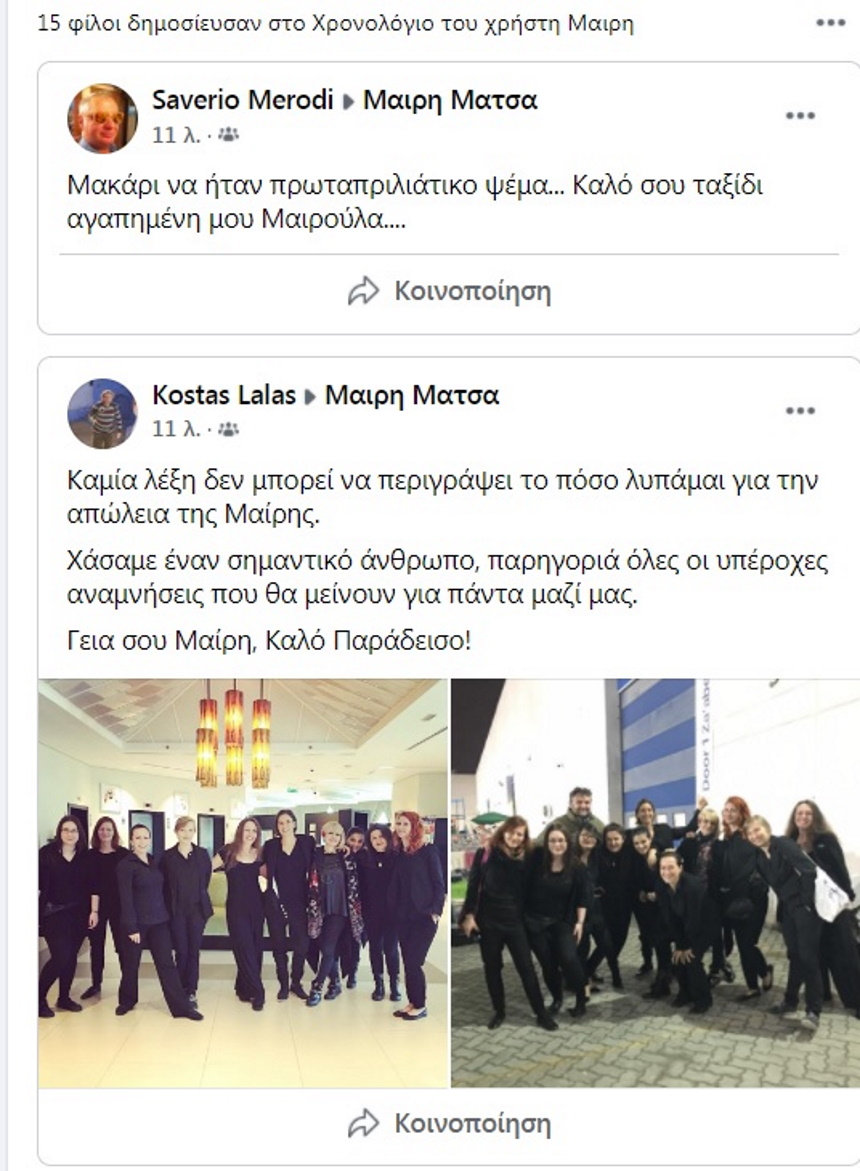Click the 11 λ. timestamp on Saverio's post
The image size is (860, 1171).
[x=176, y=134]
